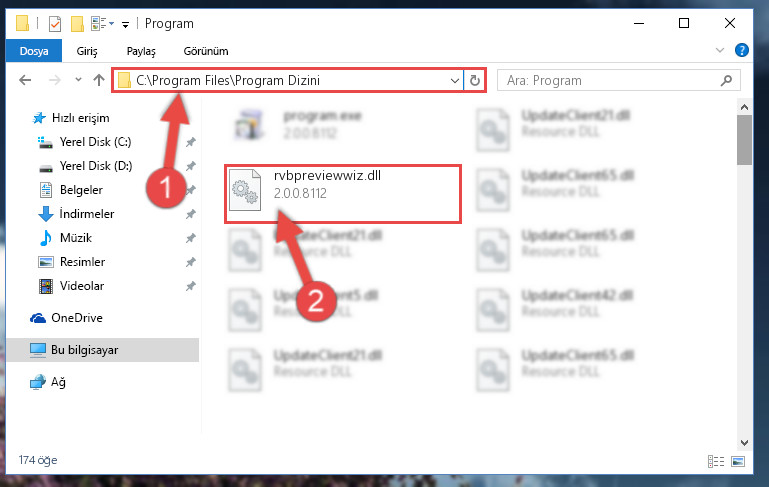Click the search magnifier icon

point(726,80)
